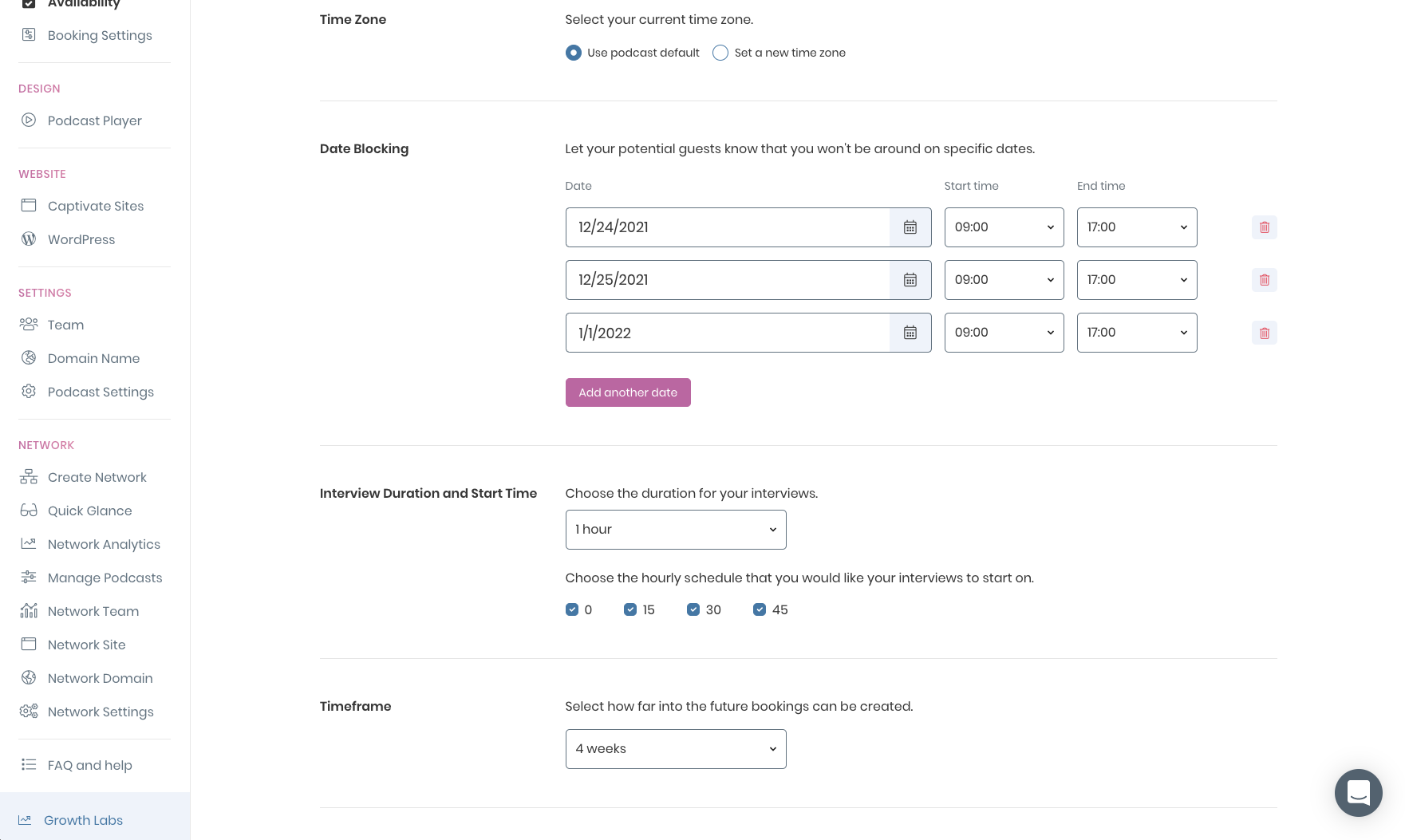Open FAQ and help
Screen dimensions: 1405x840
point(89,765)
